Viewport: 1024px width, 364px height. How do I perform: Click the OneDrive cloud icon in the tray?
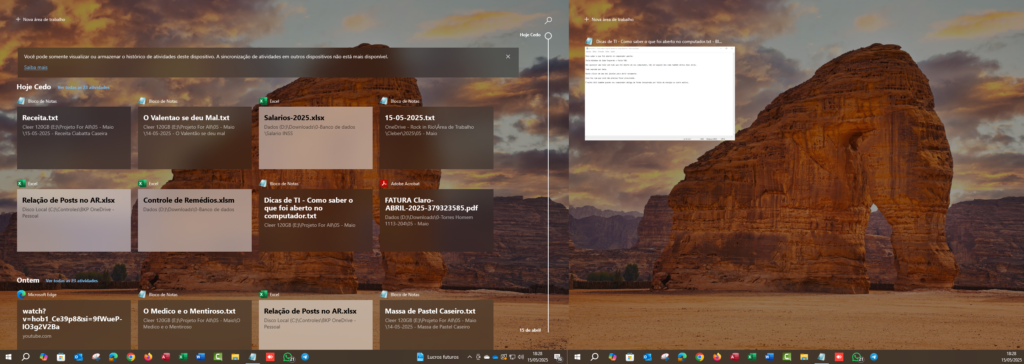coord(495,357)
